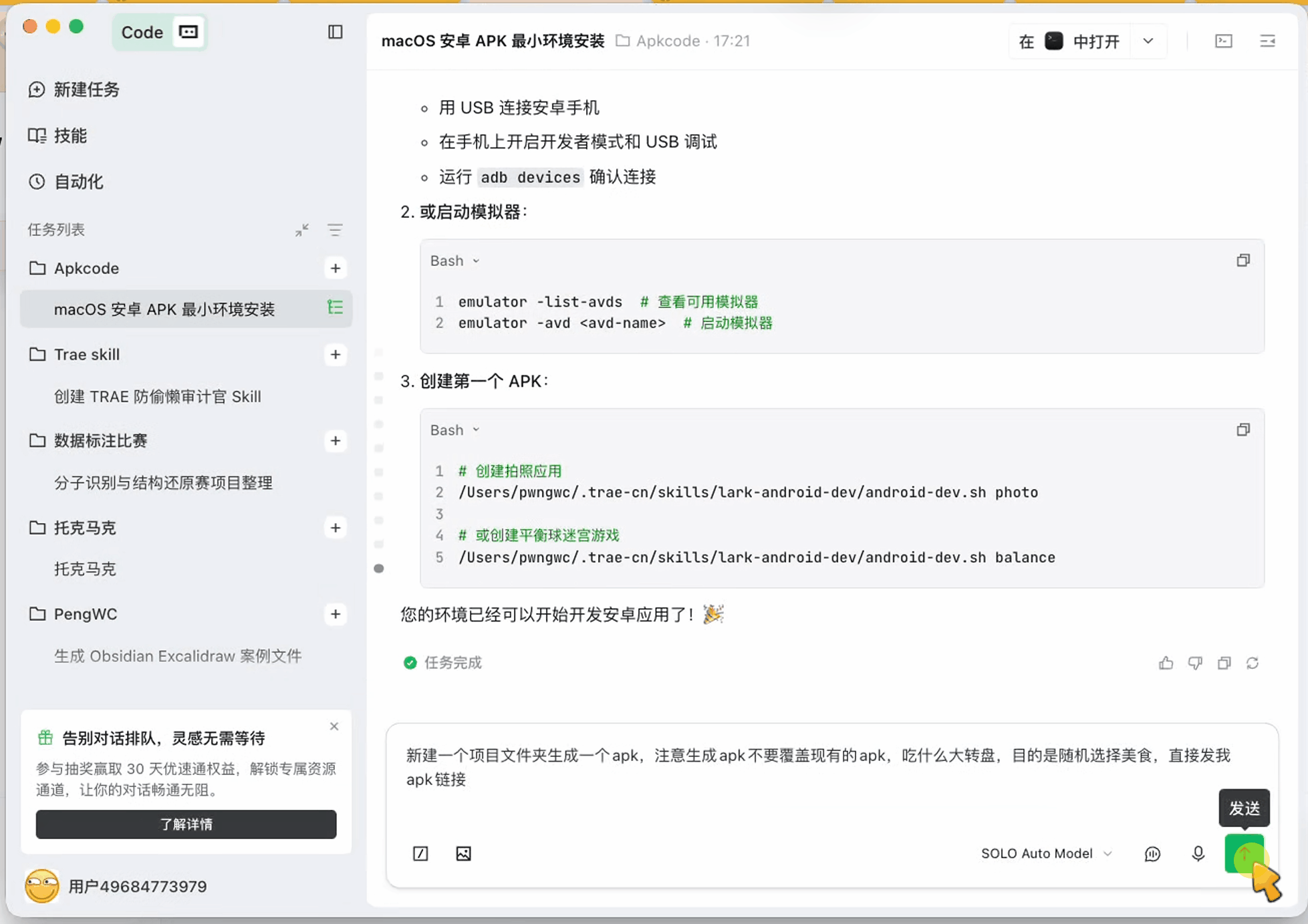Add a task to the Apkcode folder
Viewport: 1308px width, 924px height.
tap(336, 269)
